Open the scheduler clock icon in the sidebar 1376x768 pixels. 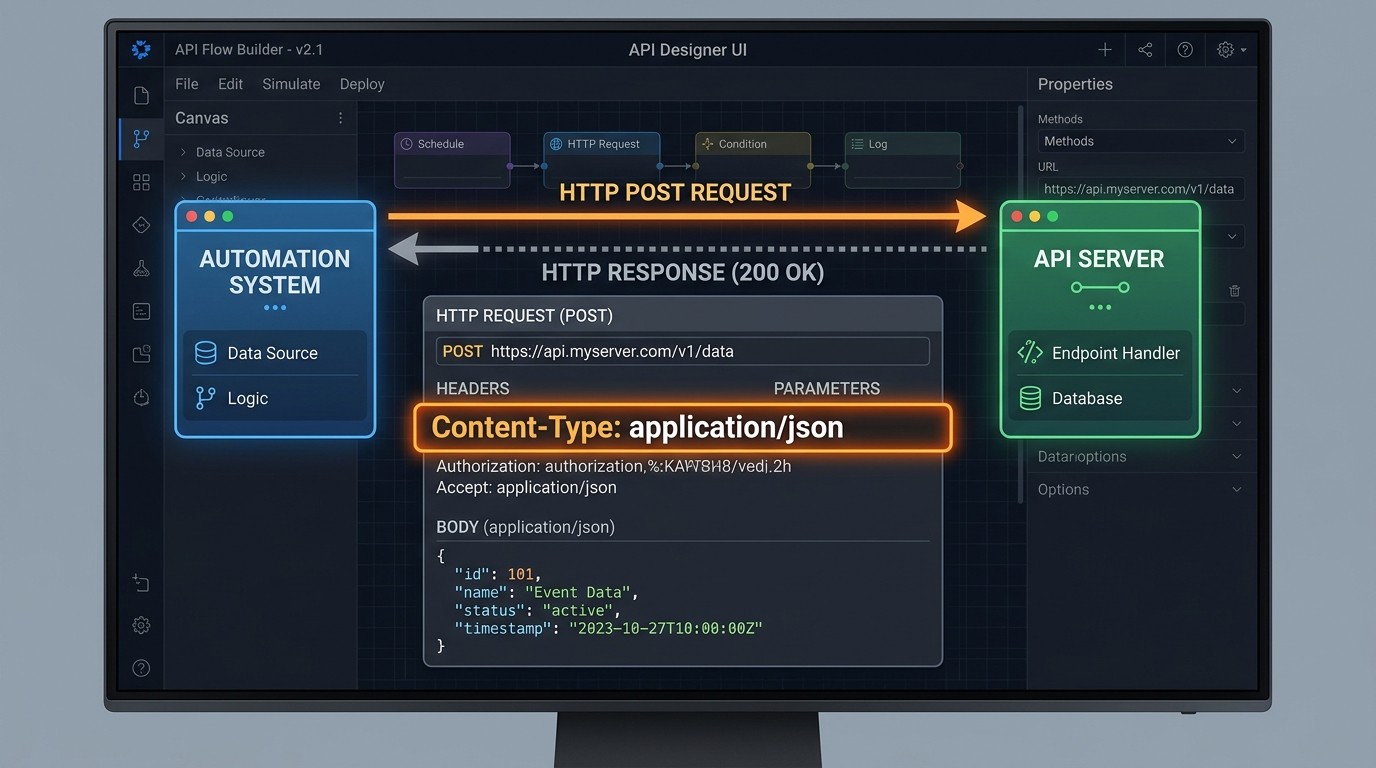click(x=140, y=397)
